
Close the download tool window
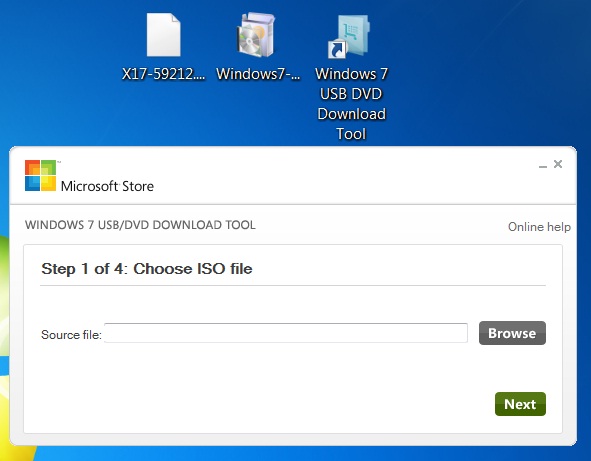[558, 164]
